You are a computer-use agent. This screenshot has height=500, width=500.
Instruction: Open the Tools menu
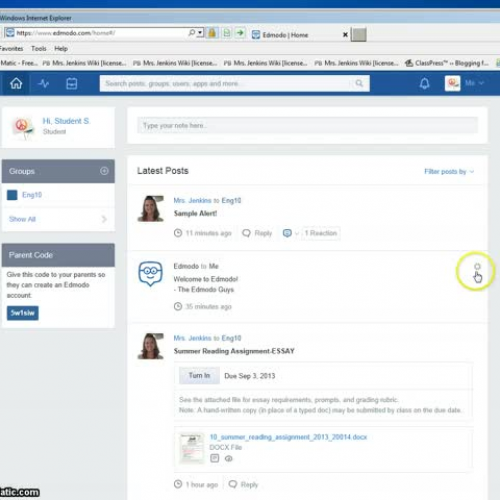click(x=39, y=49)
